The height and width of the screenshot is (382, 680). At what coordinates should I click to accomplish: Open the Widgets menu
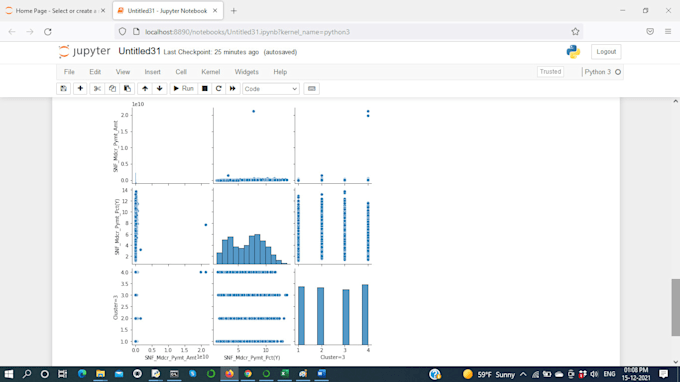246,72
